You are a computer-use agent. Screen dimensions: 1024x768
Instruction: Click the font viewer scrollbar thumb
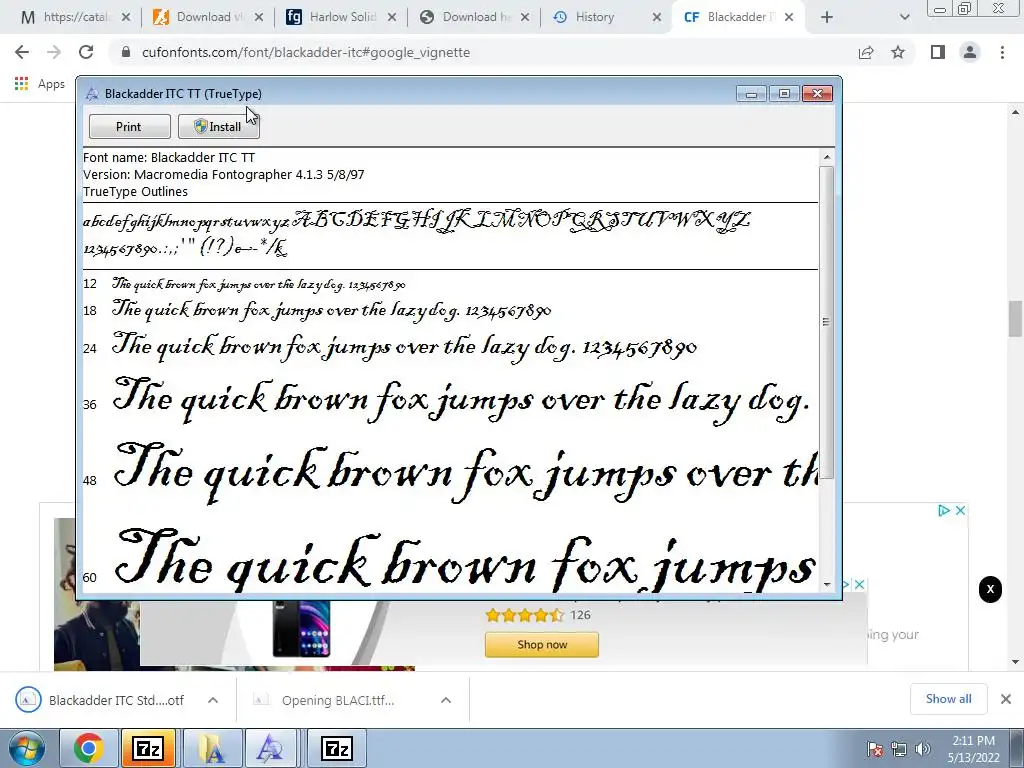tap(826, 321)
